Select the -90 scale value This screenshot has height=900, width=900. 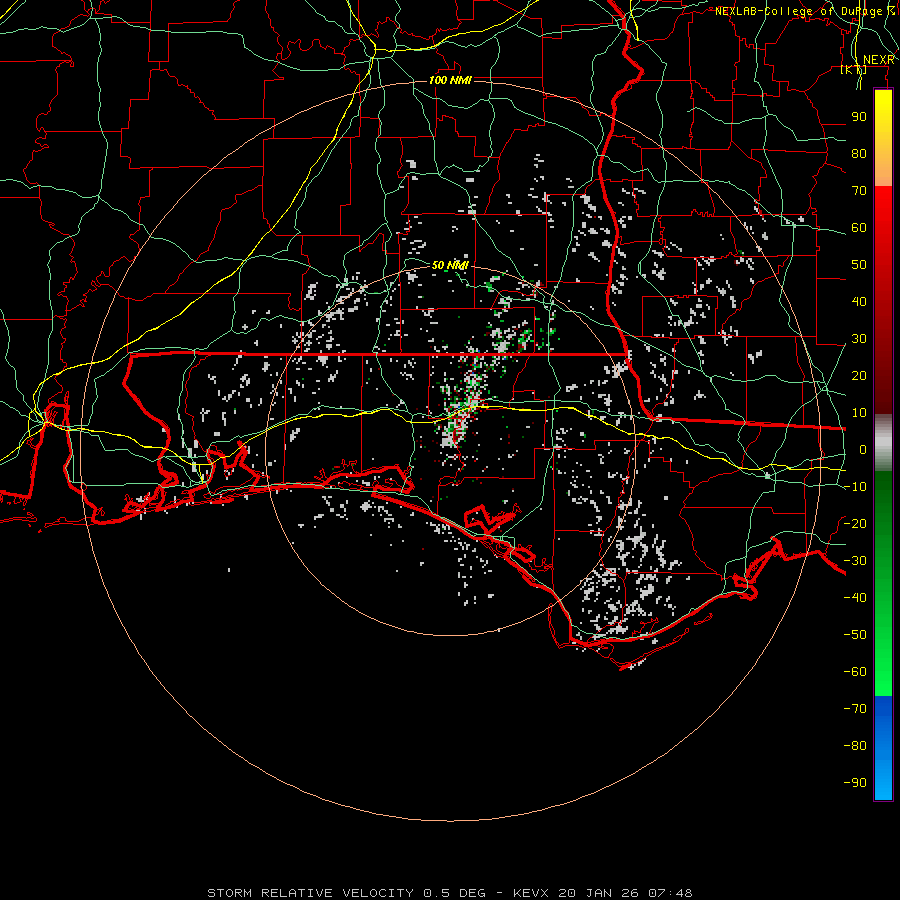click(x=855, y=783)
